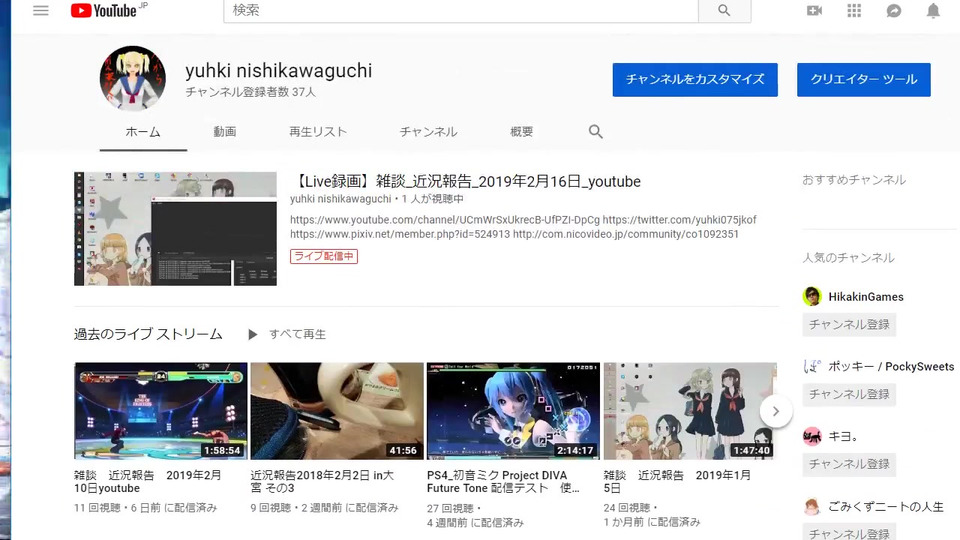Image resolution: width=960 pixels, height=540 pixels.
Task: Search within channel via magnifier tab icon
Action: click(596, 132)
